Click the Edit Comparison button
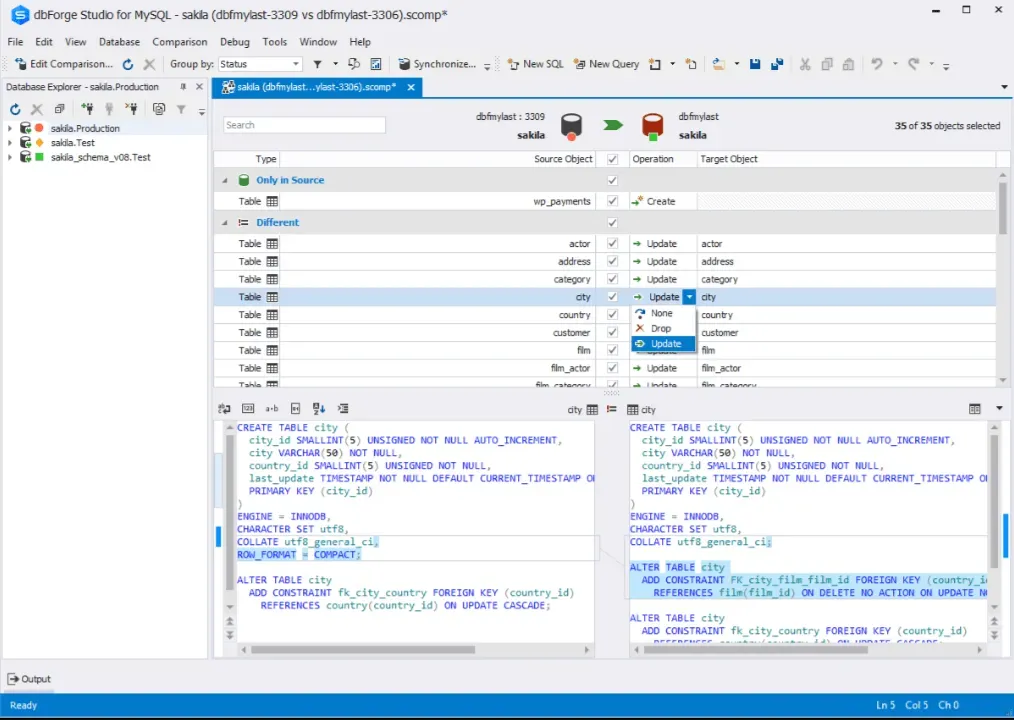The image size is (1014, 720). pyautogui.click(x=63, y=64)
